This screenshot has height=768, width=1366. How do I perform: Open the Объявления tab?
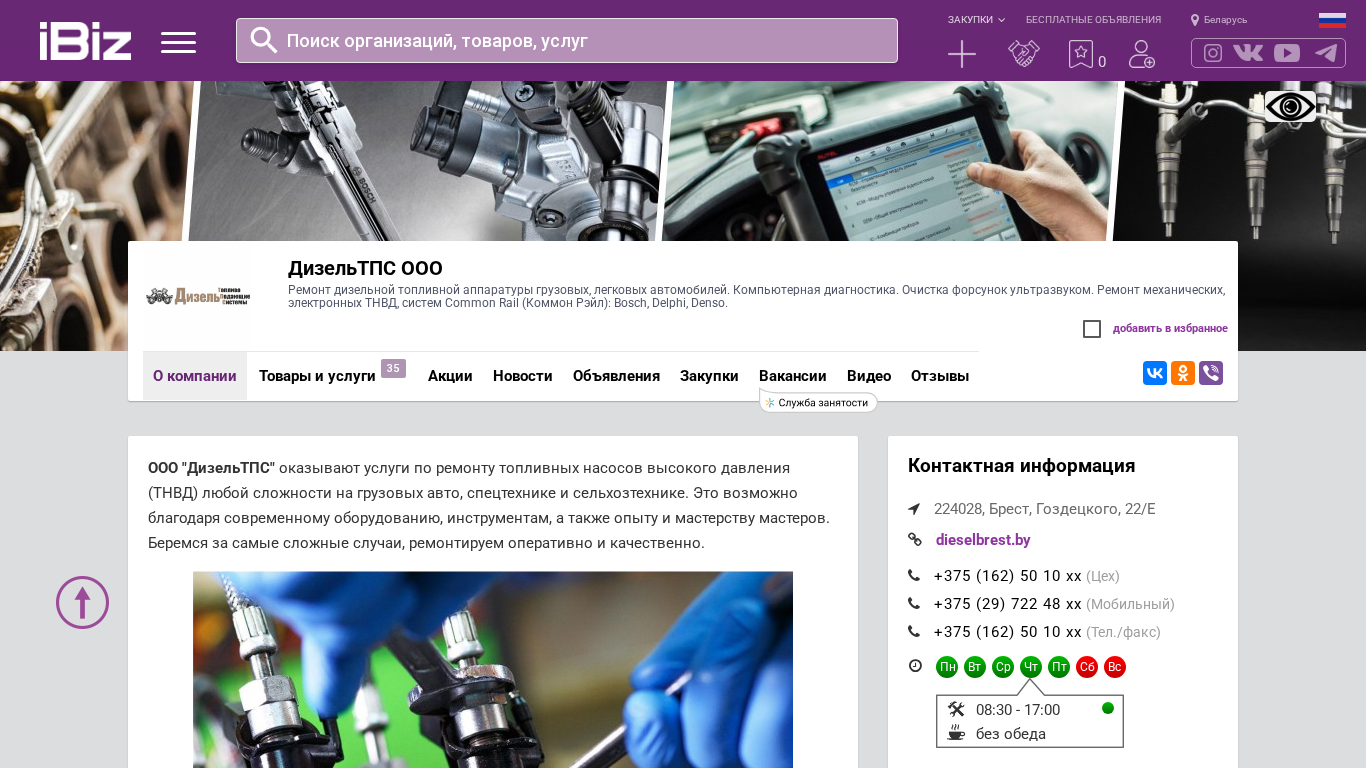pyautogui.click(x=616, y=376)
